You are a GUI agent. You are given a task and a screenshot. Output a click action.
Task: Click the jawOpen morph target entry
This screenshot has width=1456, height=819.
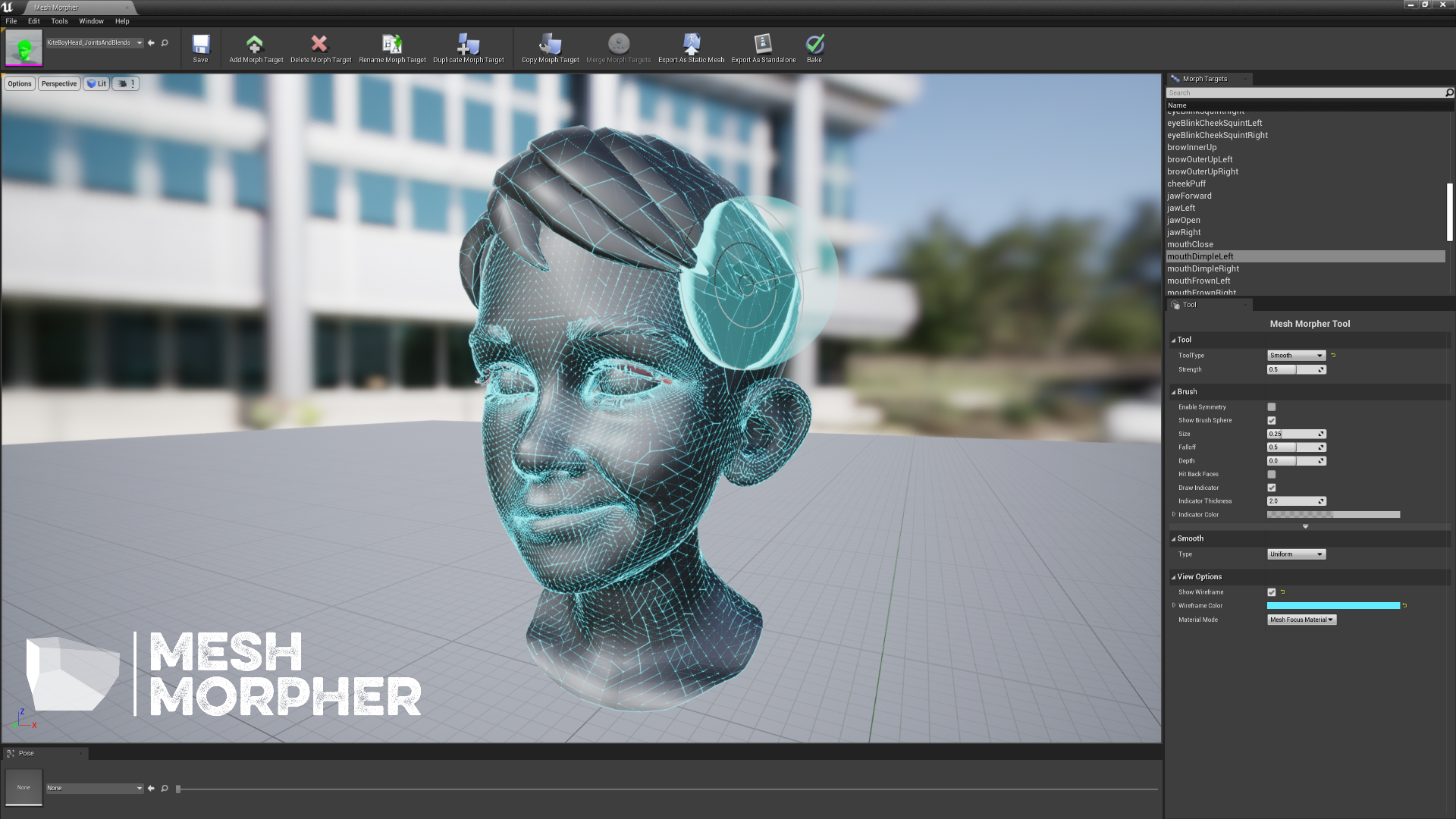(x=1183, y=220)
